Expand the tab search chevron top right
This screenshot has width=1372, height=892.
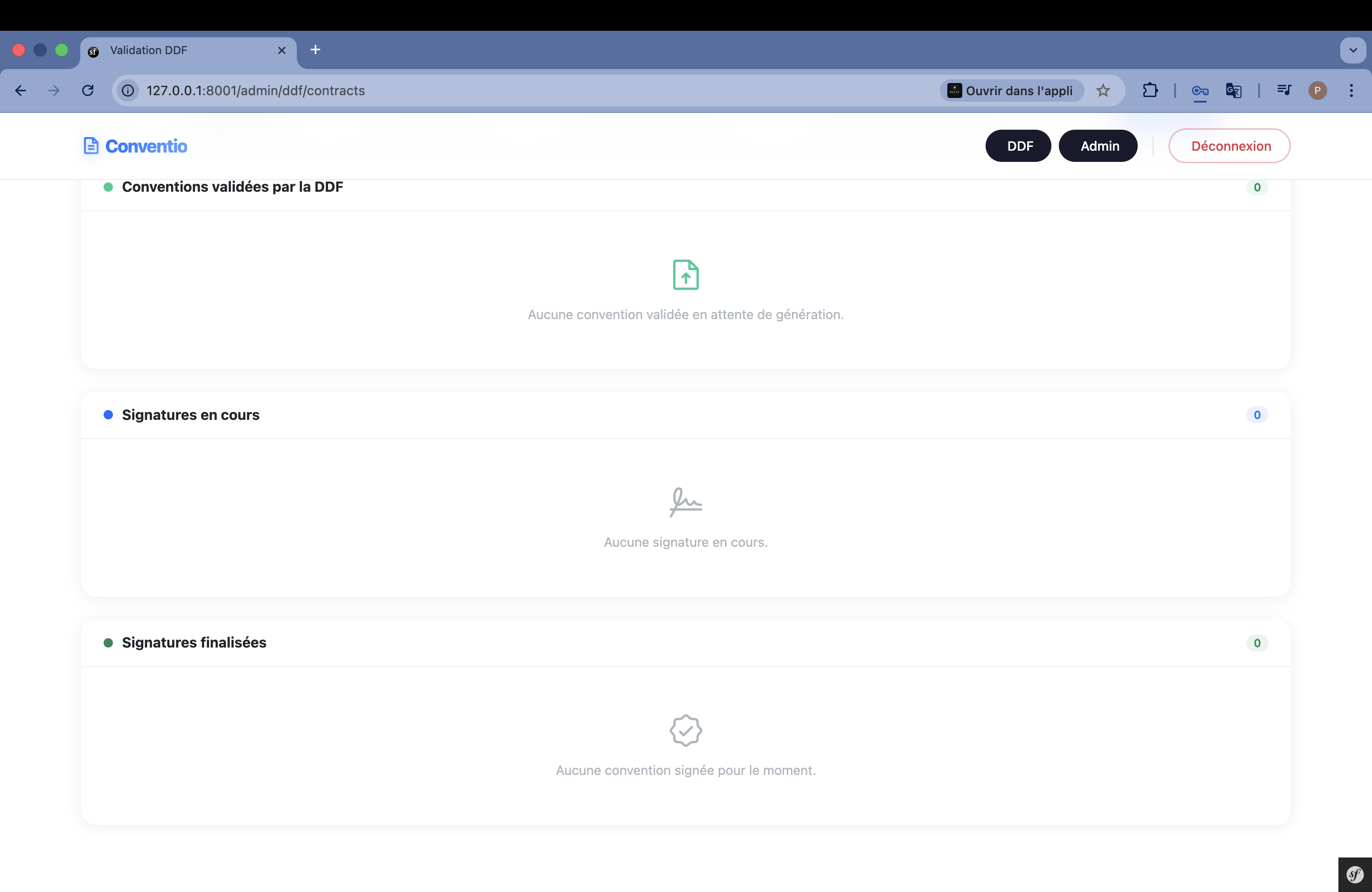pyautogui.click(x=1352, y=50)
